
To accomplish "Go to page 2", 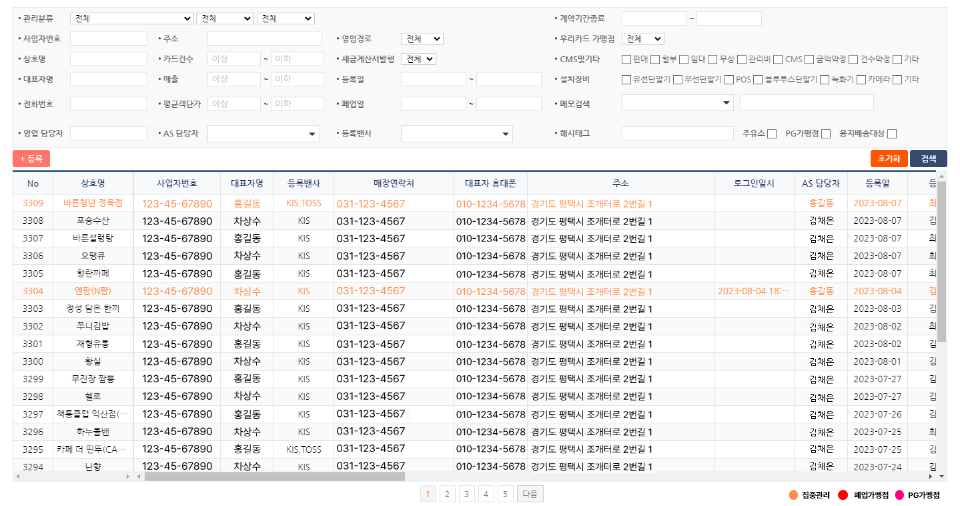I will point(447,494).
